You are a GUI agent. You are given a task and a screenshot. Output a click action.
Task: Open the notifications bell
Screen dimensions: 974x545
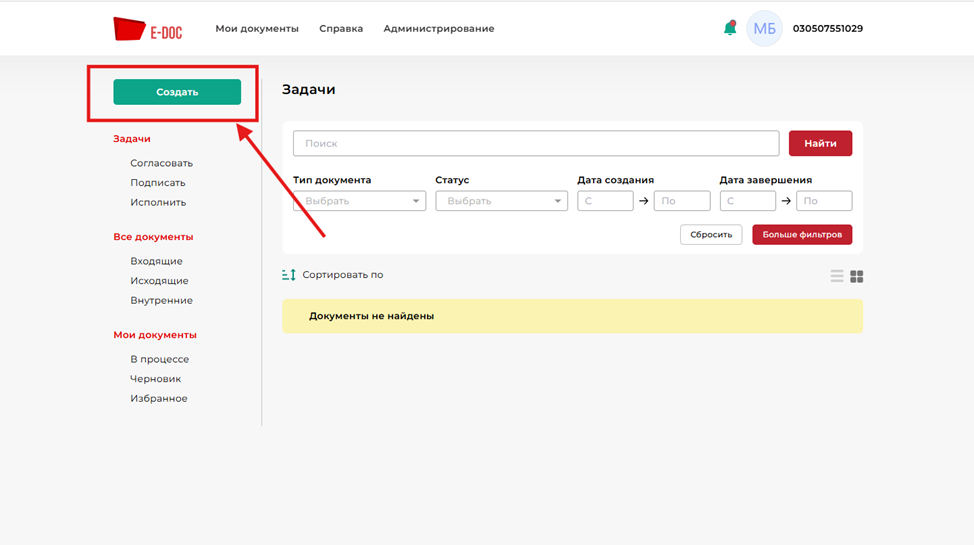coord(730,29)
